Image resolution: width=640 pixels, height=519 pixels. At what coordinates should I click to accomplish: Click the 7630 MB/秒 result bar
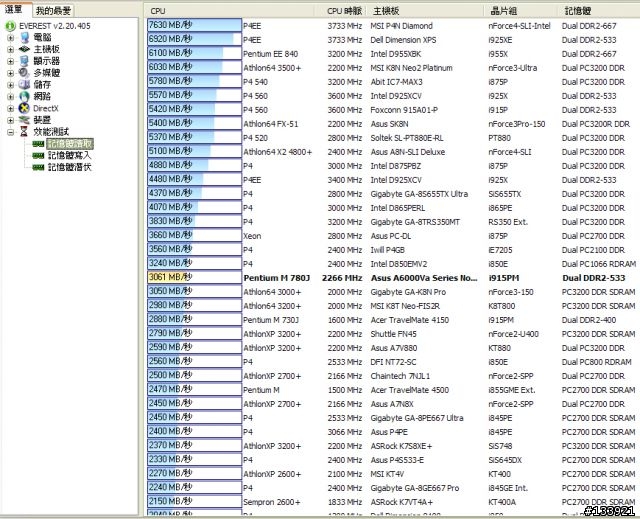tap(194, 25)
